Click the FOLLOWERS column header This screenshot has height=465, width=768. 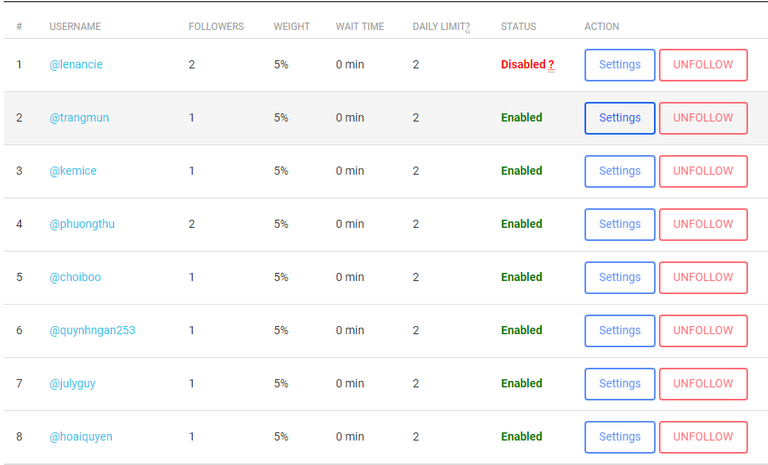click(x=216, y=27)
